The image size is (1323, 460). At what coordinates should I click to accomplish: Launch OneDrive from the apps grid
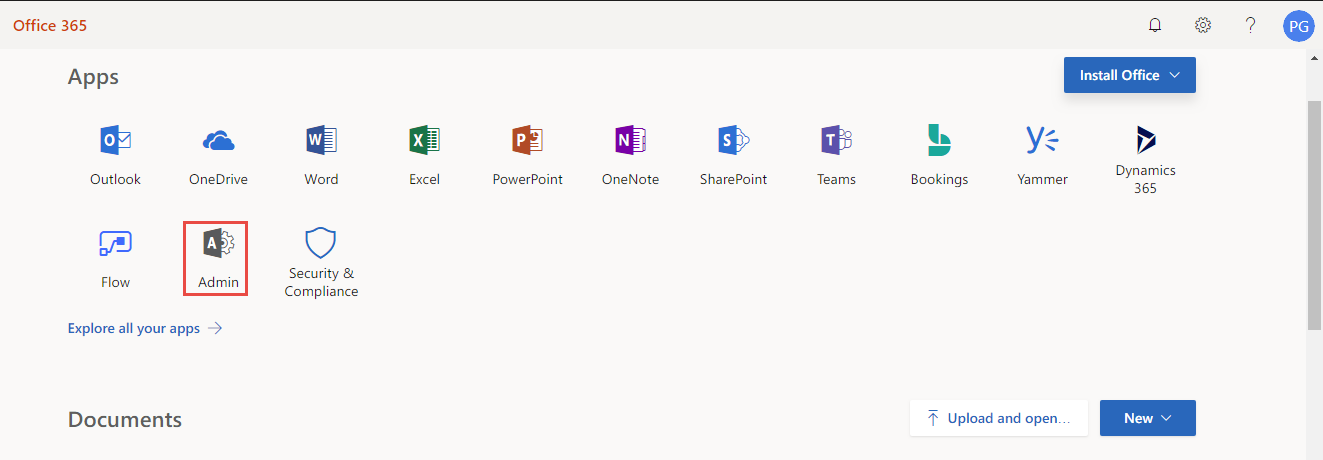pyautogui.click(x=218, y=156)
